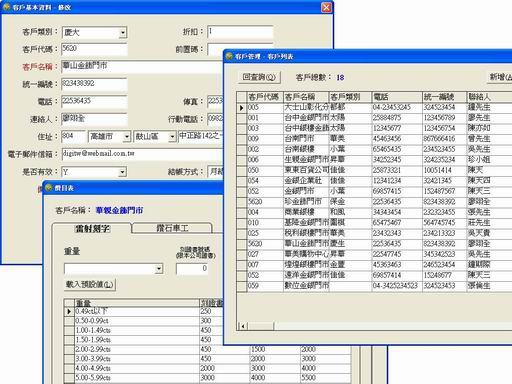
Task: Click the 客戶名稱 column header
Action: coord(306,97)
